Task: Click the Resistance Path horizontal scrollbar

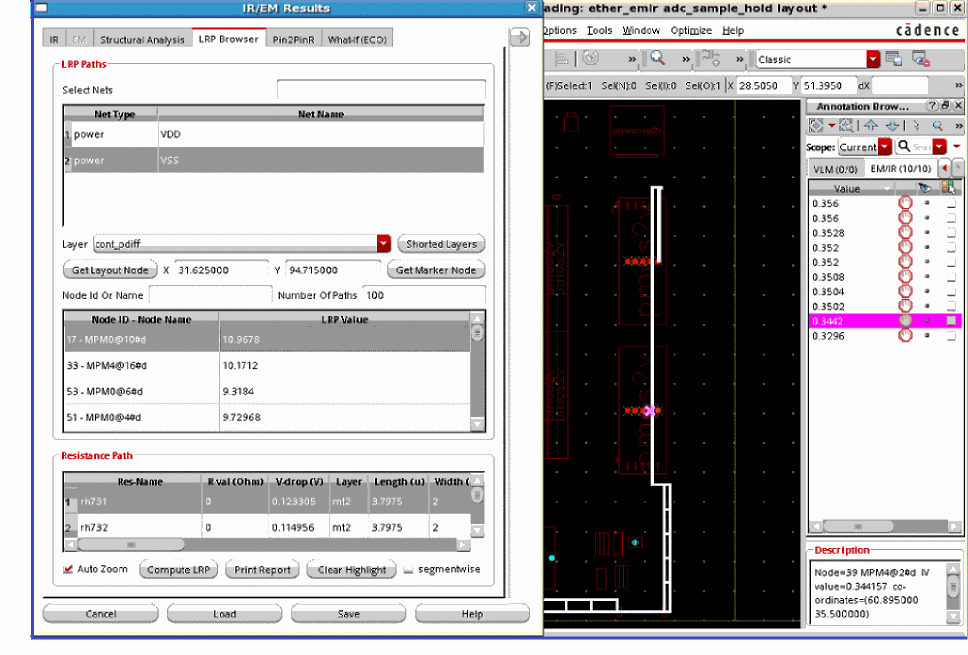Action: (130, 545)
